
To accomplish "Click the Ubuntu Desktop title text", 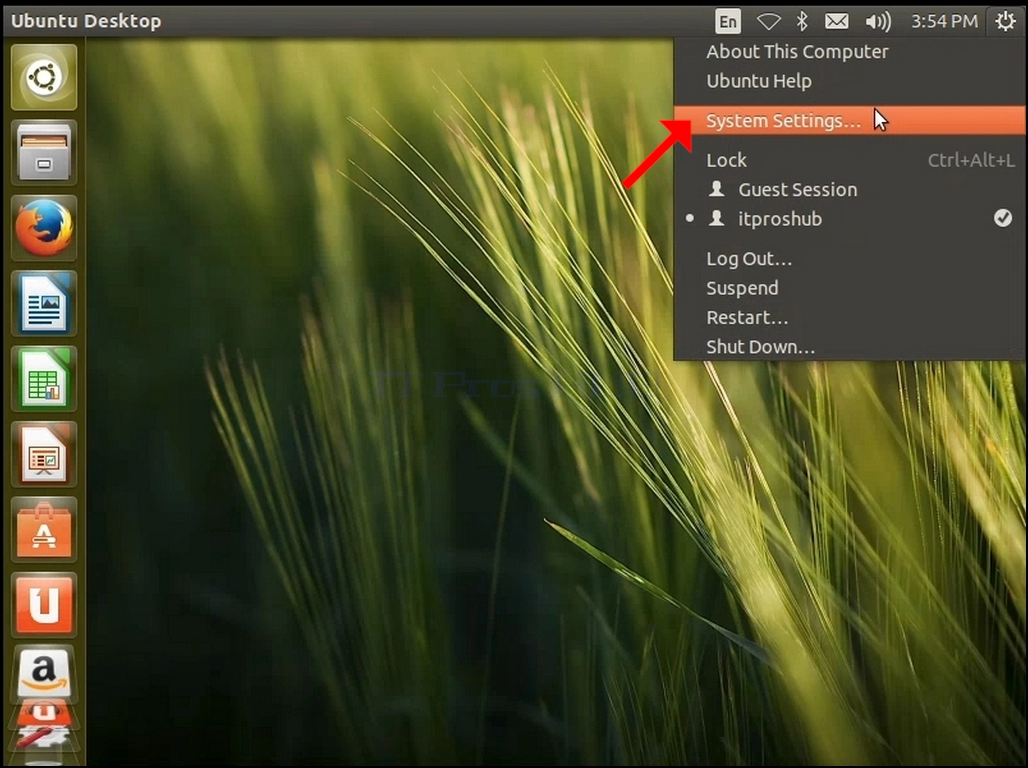I will 86,21.
